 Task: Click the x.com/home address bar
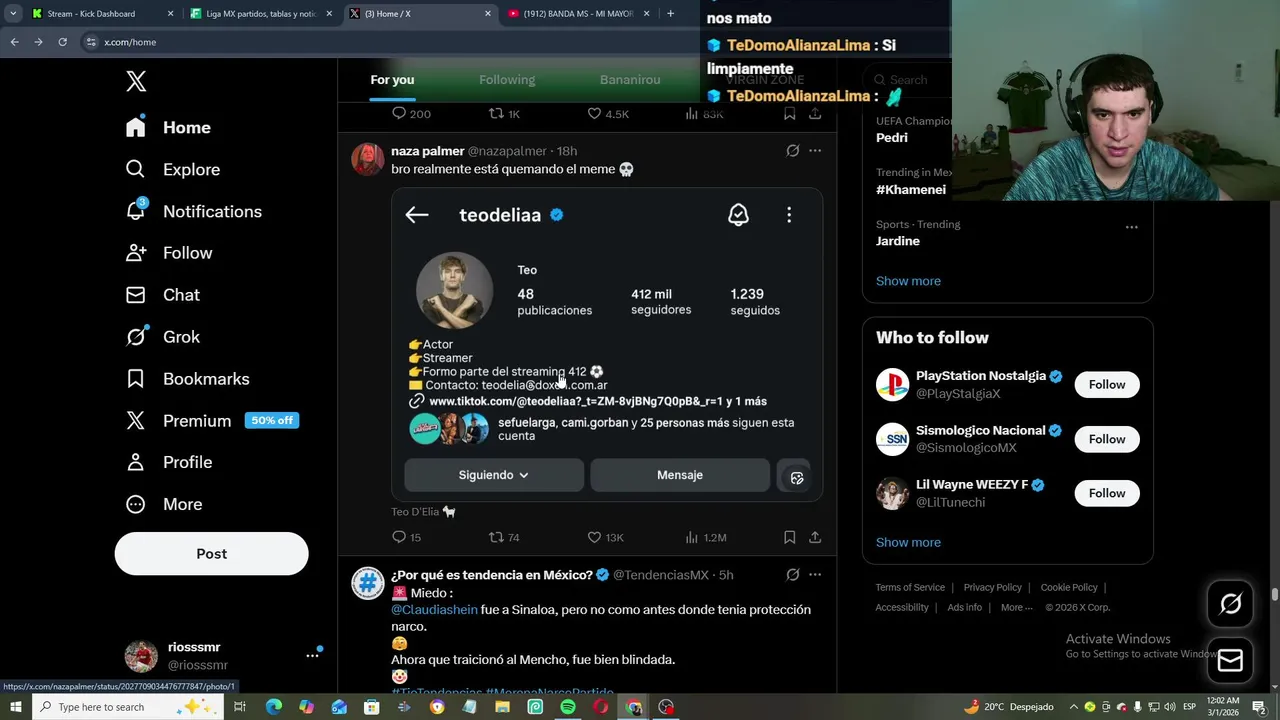pos(390,42)
